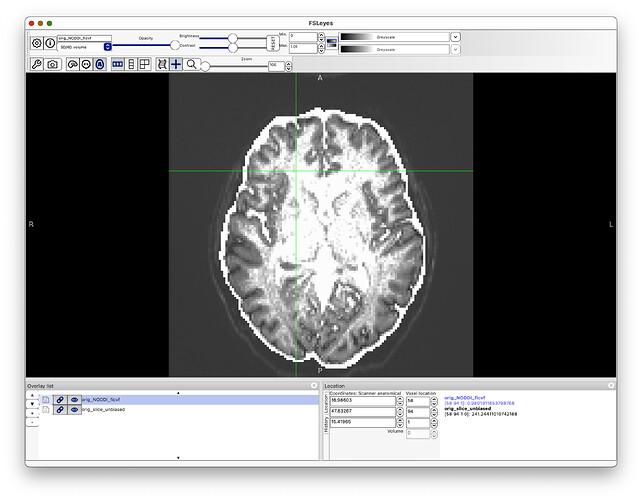The width and height of the screenshot is (642, 500).
Task: Click the display range Min field
Action: (303, 37)
